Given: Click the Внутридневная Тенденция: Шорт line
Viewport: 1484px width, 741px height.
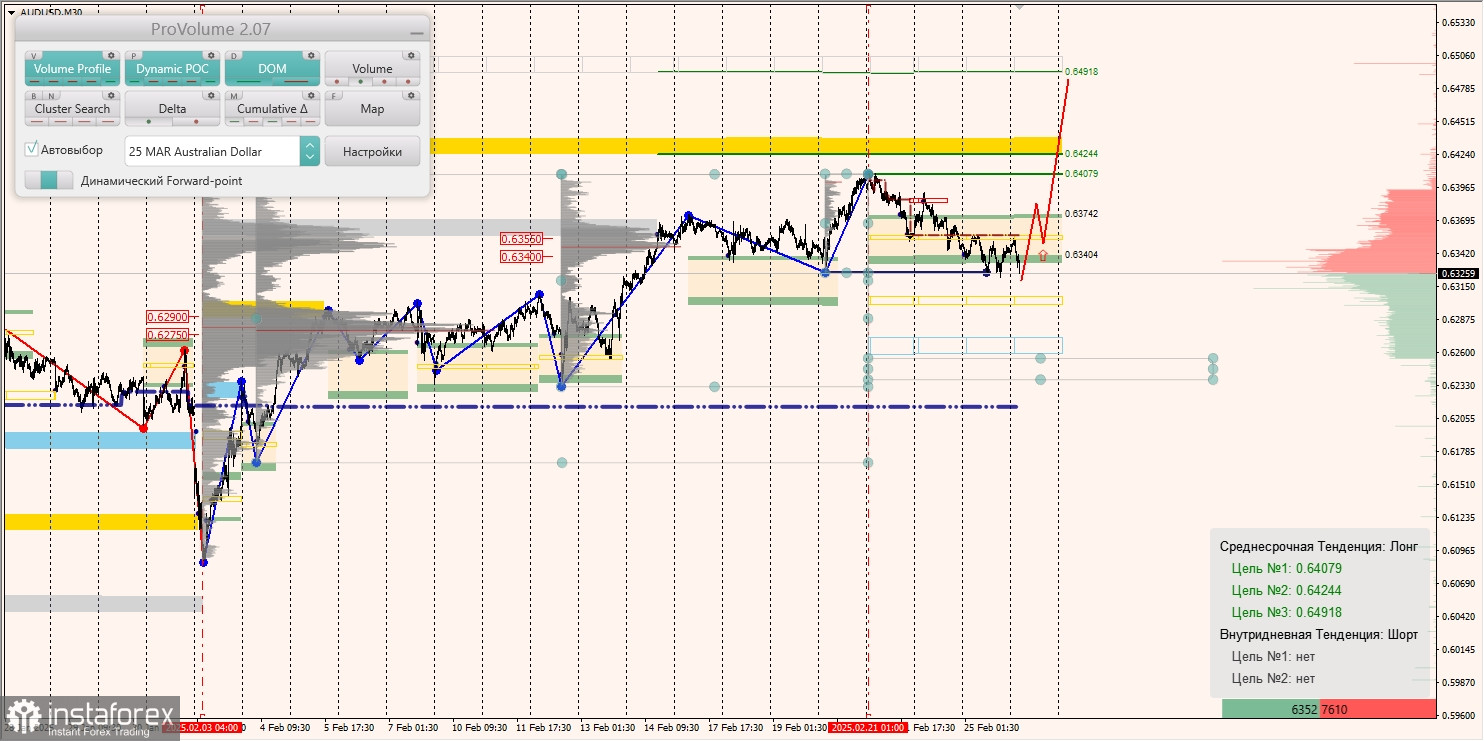Looking at the screenshot, I should [x=1319, y=635].
